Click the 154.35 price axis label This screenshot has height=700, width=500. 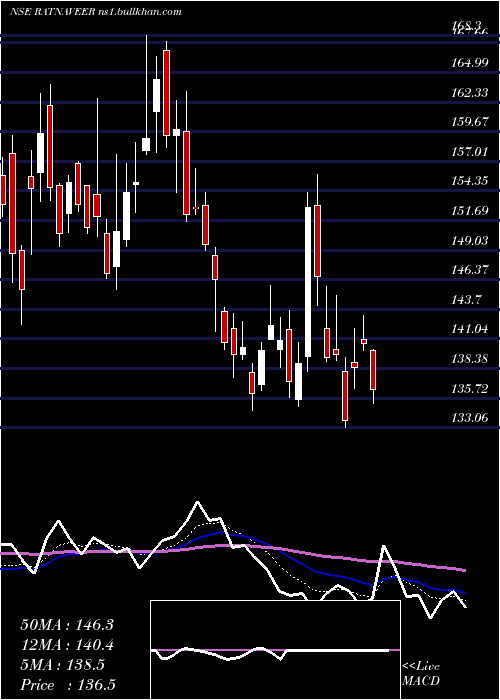[x=470, y=181]
